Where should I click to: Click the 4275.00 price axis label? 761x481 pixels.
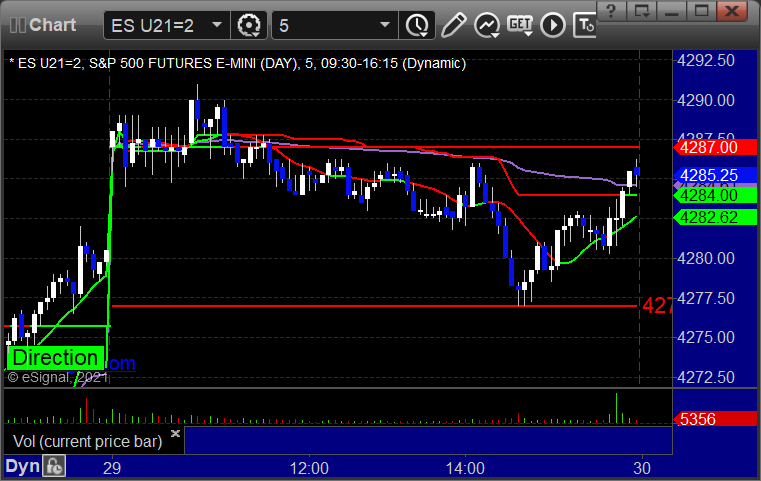[706, 337]
